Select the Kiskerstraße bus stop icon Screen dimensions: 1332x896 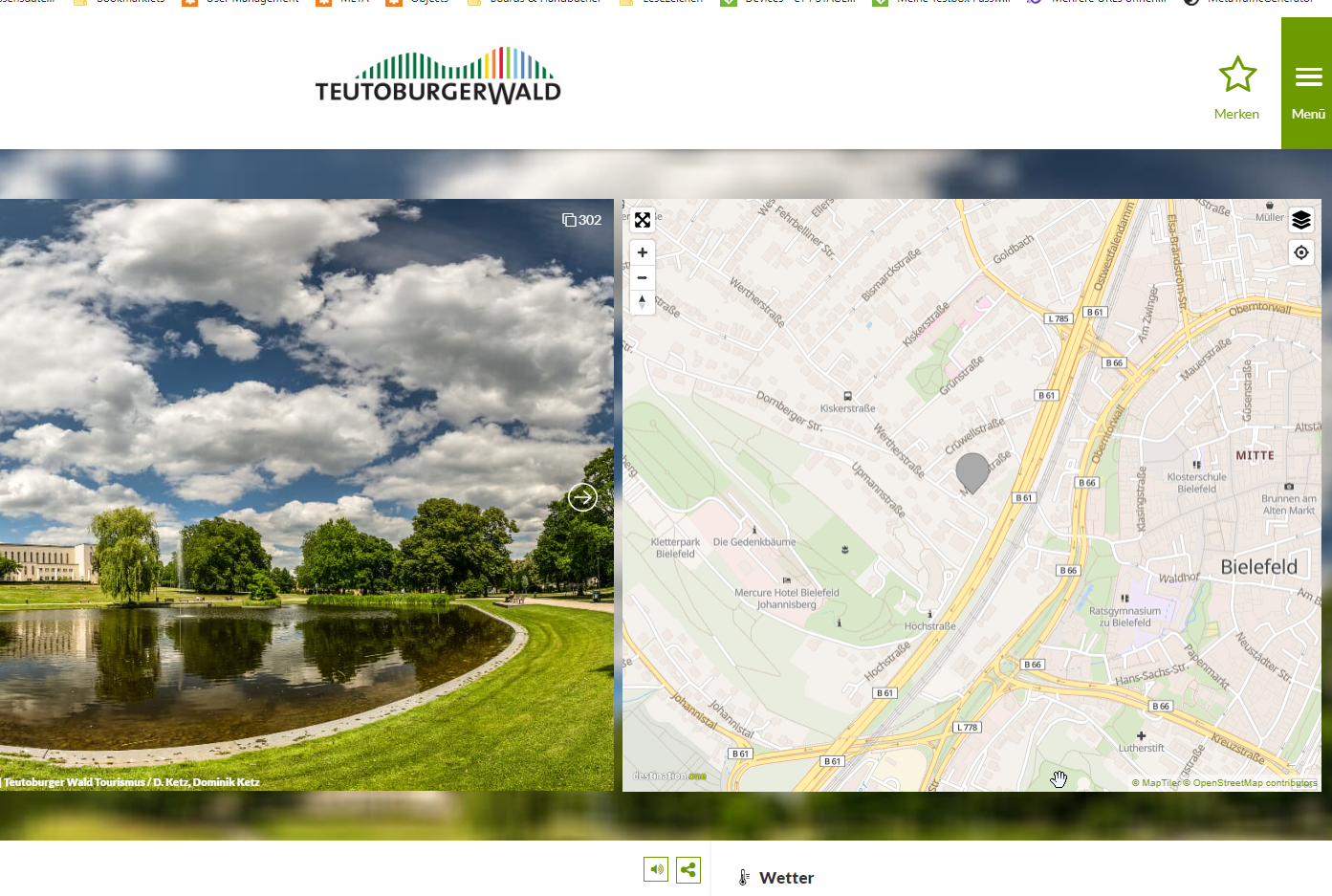click(x=847, y=396)
